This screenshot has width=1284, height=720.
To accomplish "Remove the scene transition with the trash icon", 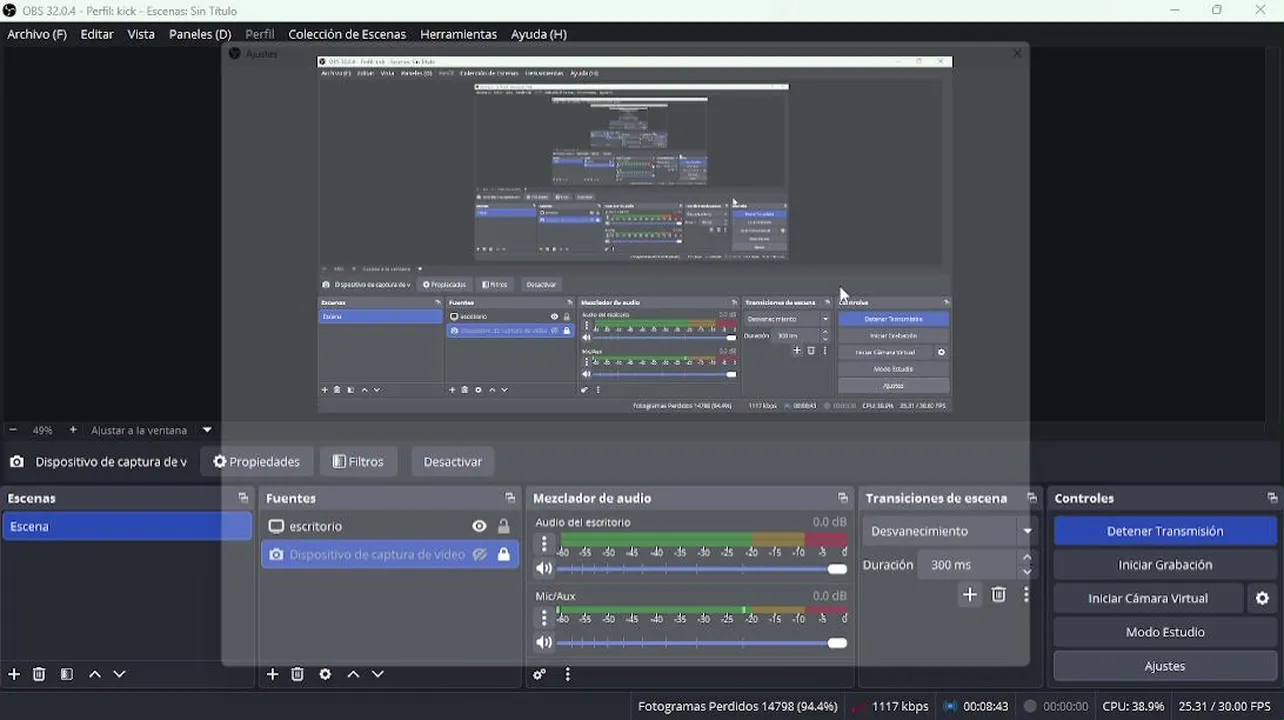I will [x=998, y=595].
